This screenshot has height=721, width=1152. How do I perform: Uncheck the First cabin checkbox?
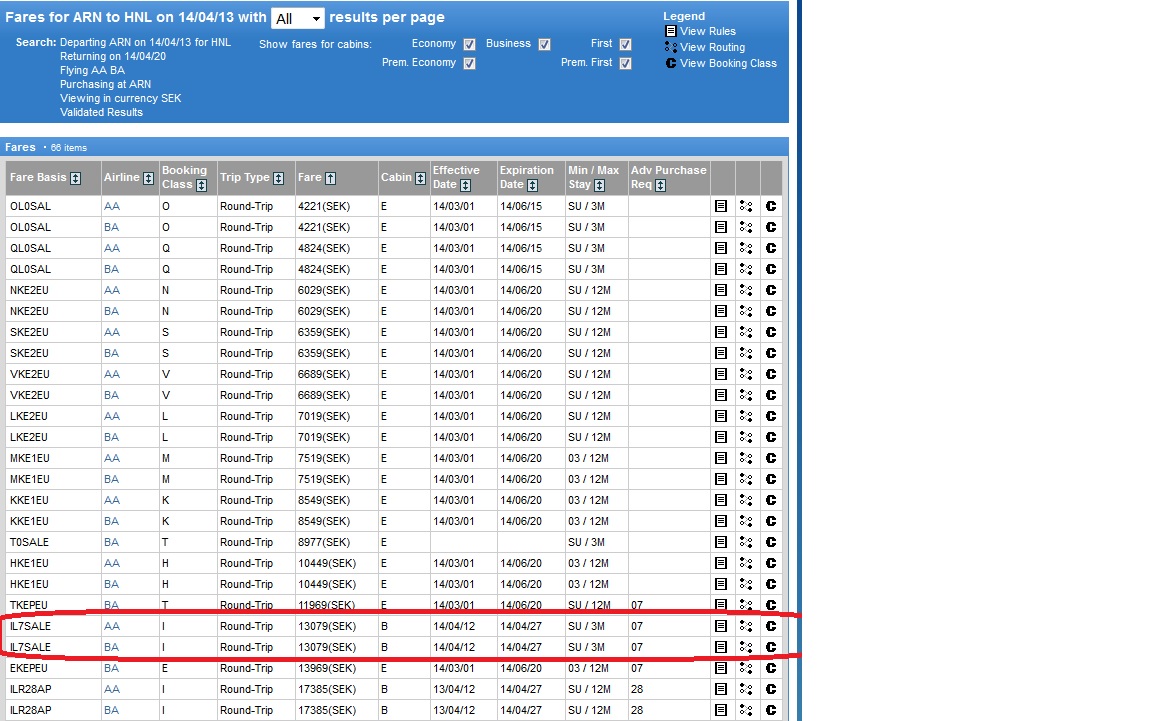tap(625, 44)
